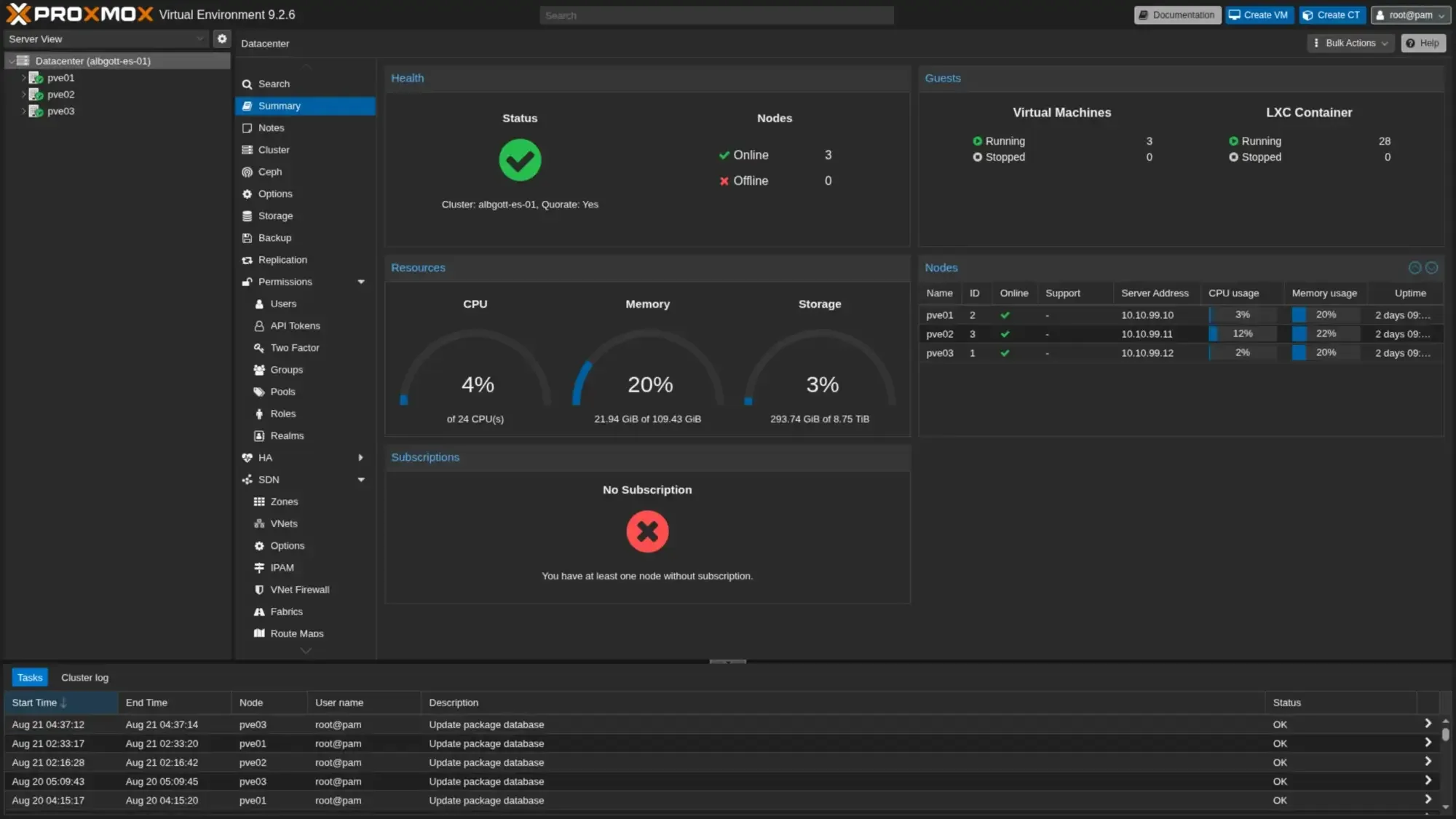Click the Create CT button

tap(1332, 15)
